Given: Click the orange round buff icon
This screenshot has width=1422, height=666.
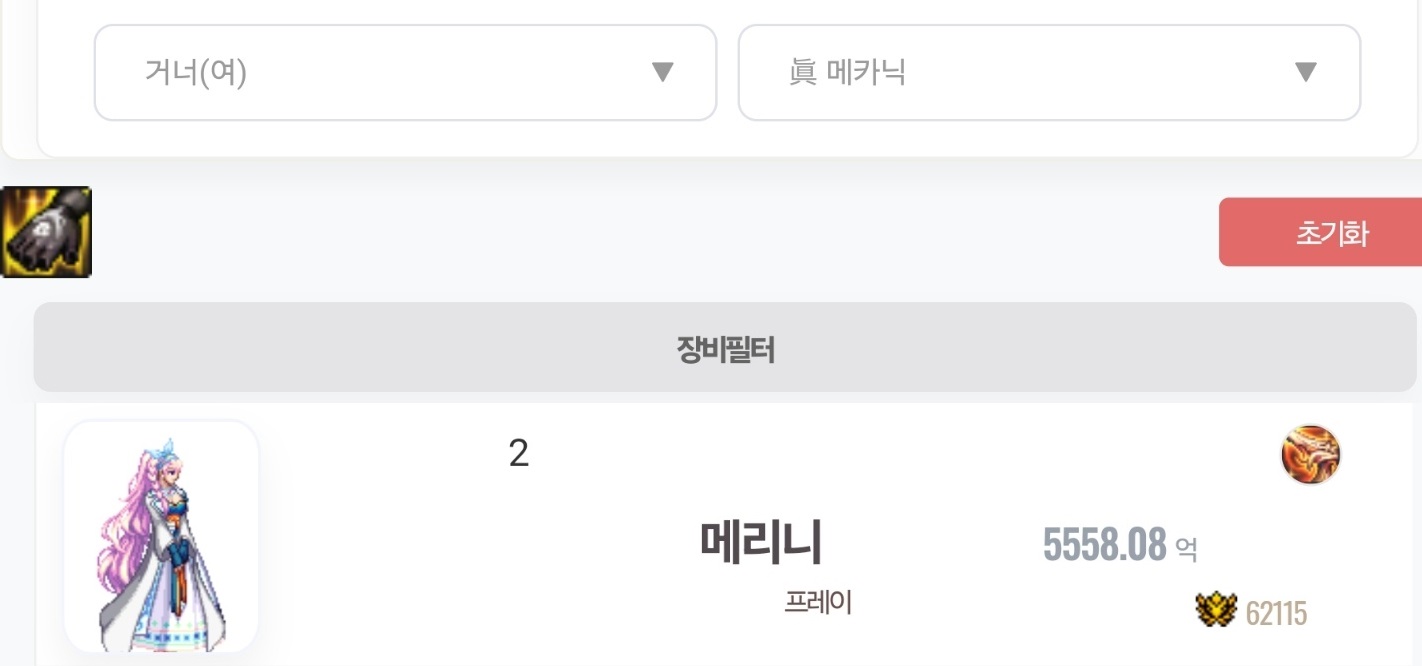Looking at the screenshot, I should coord(1310,455).
